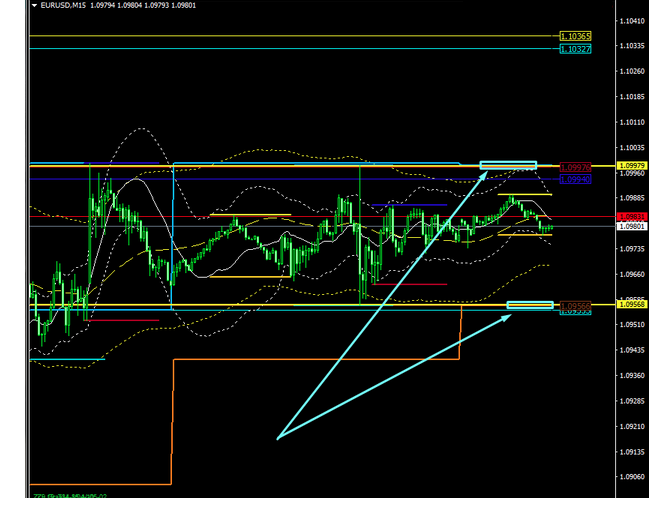
Task: Click the 1.10410 value on the price scale
Action: pos(632,20)
